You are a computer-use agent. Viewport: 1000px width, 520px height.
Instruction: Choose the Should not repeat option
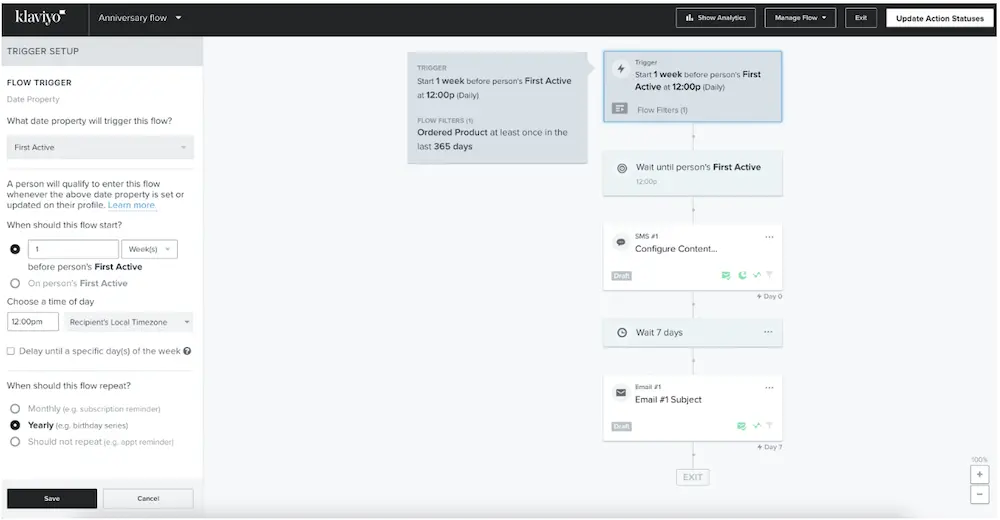coord(15,441)
